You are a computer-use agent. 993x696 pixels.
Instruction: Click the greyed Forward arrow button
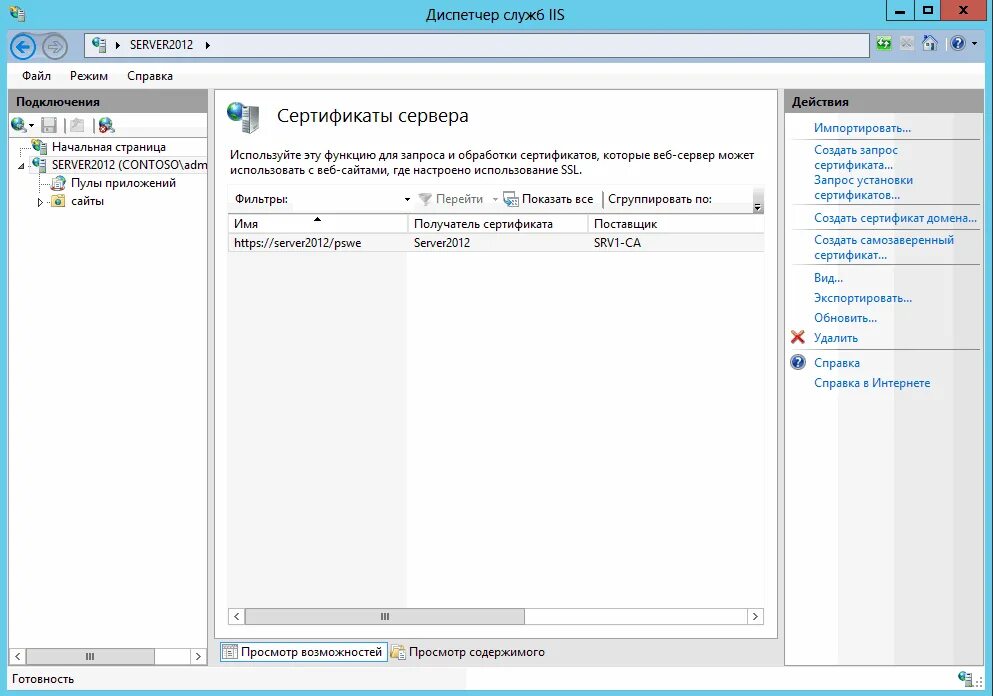coord(55,46)
